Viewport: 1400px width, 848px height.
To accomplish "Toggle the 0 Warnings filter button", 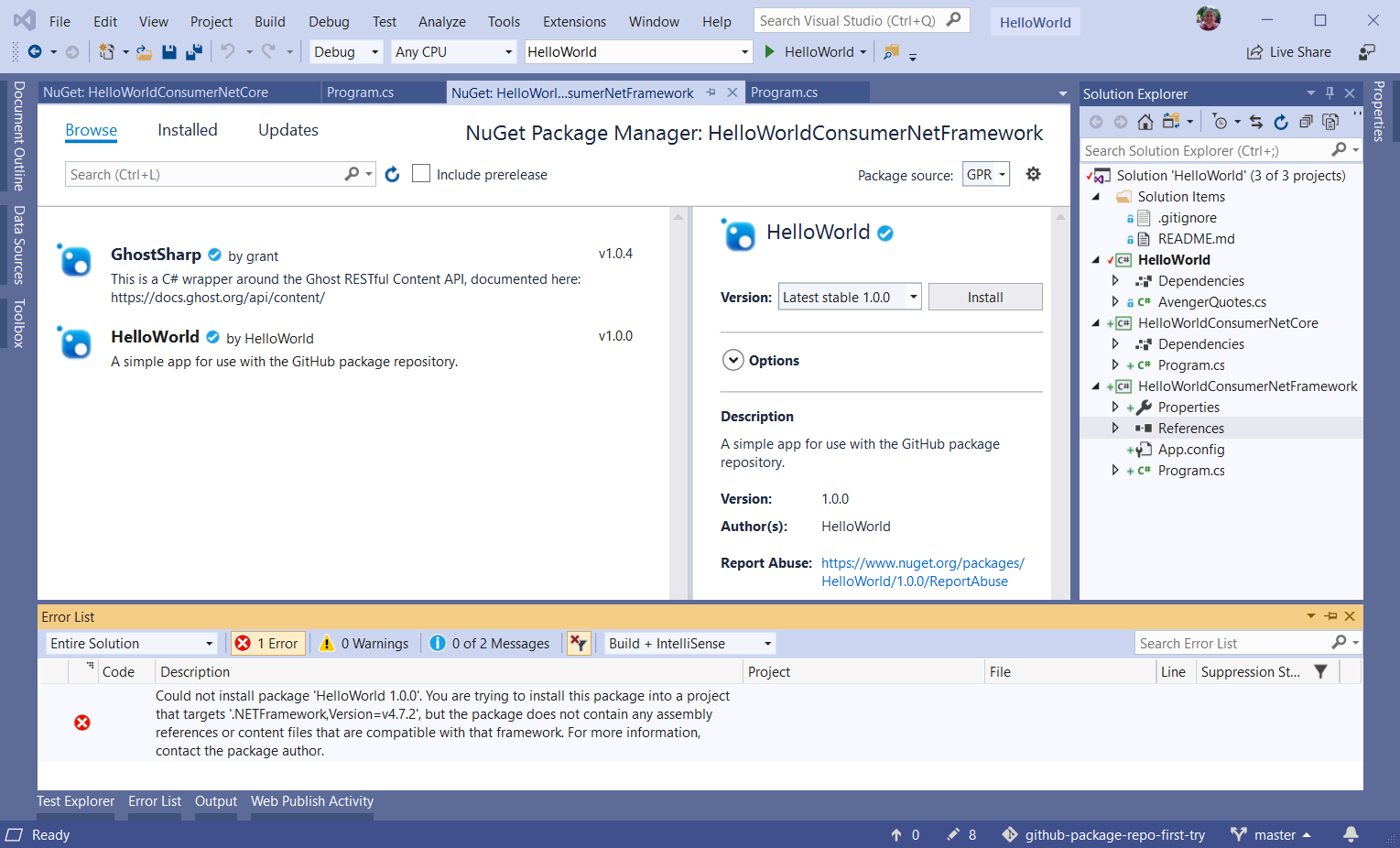I will pos(364,643).
